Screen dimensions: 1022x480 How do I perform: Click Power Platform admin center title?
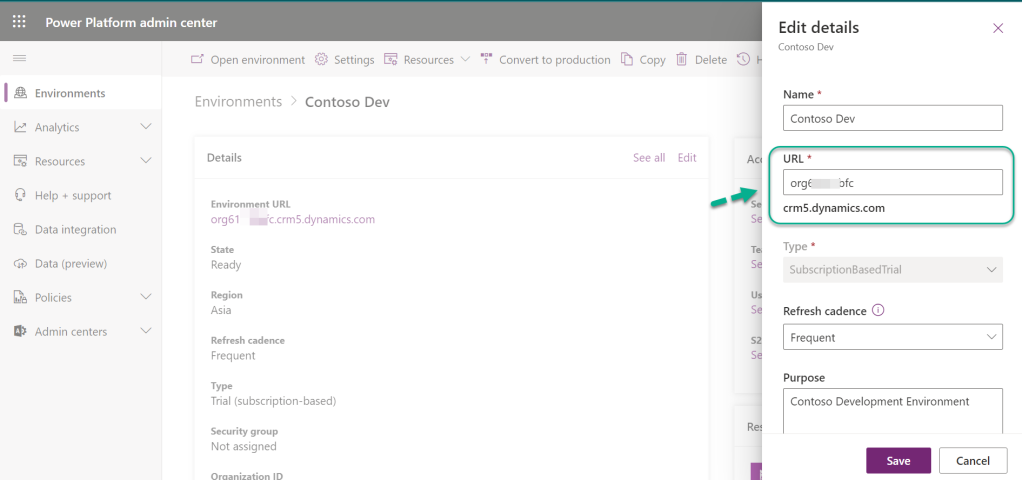pyautogui.click(x=131, y=22)
